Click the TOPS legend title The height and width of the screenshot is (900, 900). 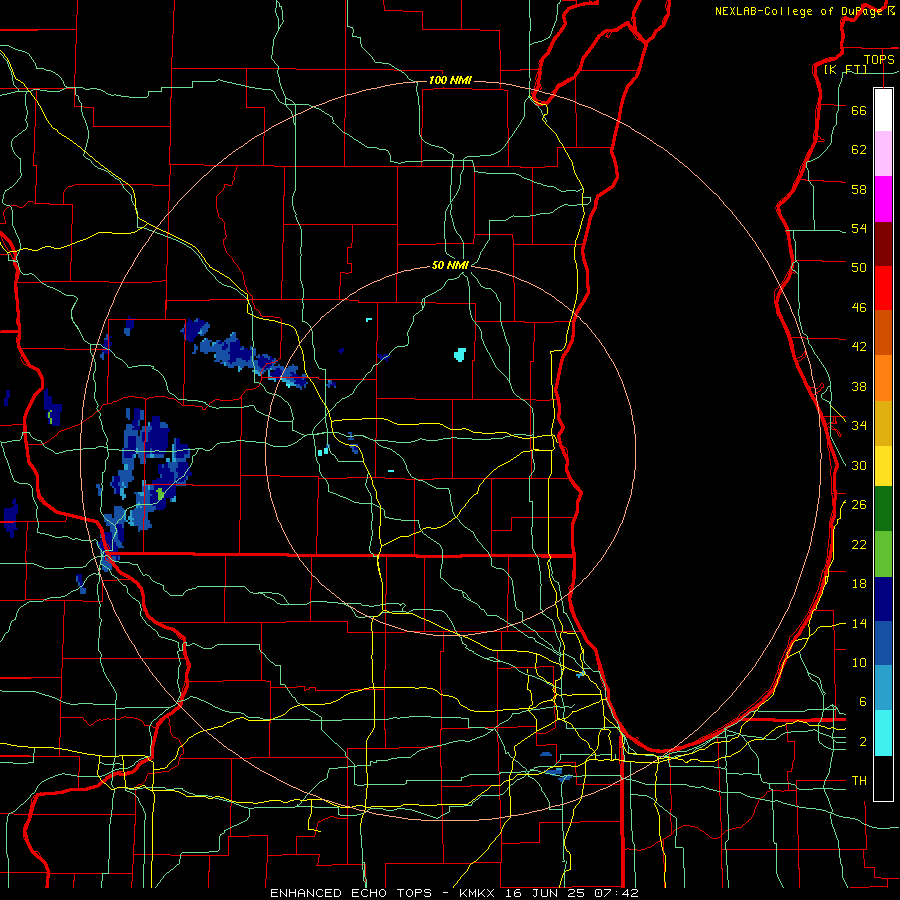[x=879, y=59]
